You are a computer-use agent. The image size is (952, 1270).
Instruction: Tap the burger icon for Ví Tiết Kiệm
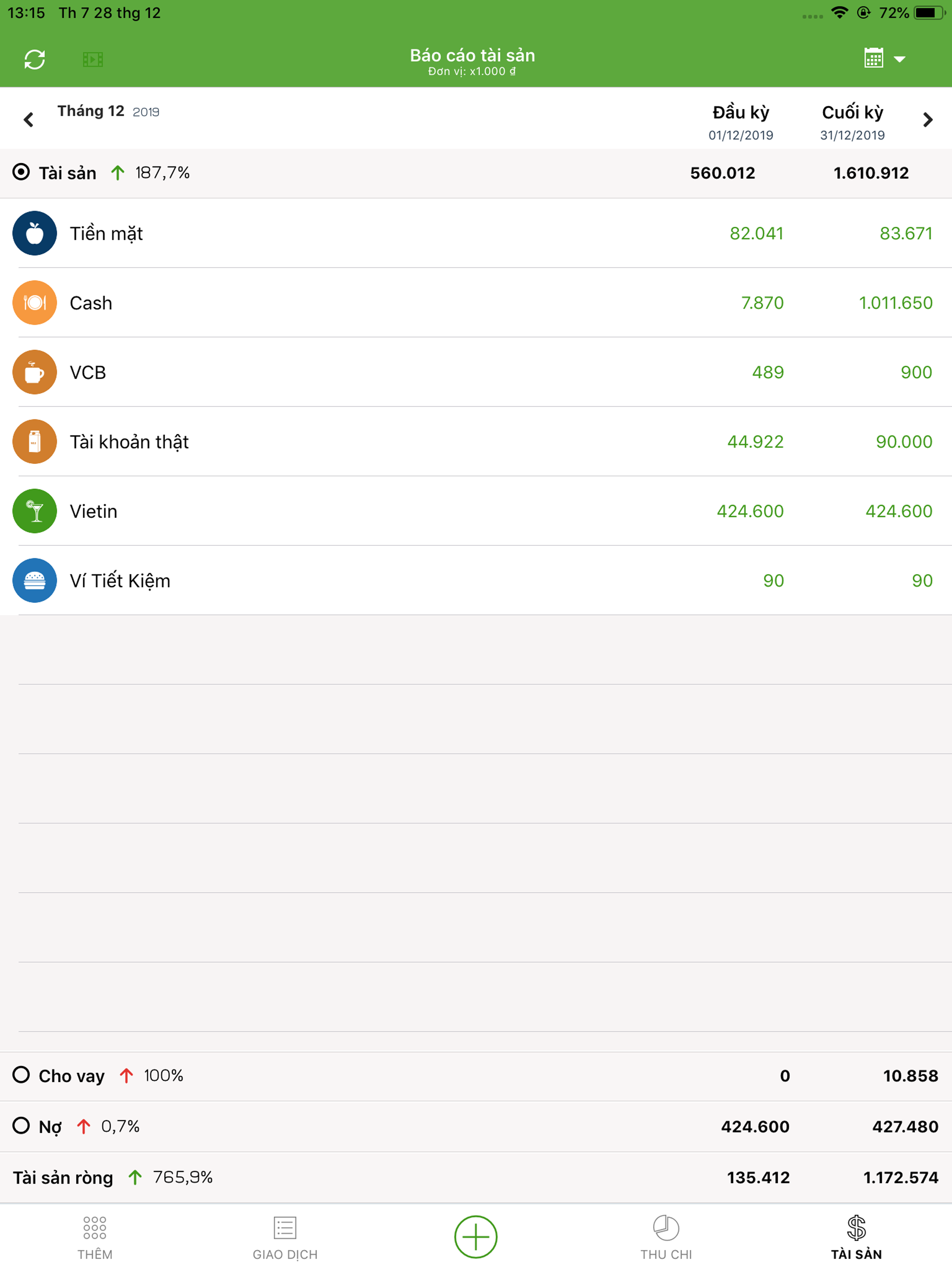pos(34,581)
